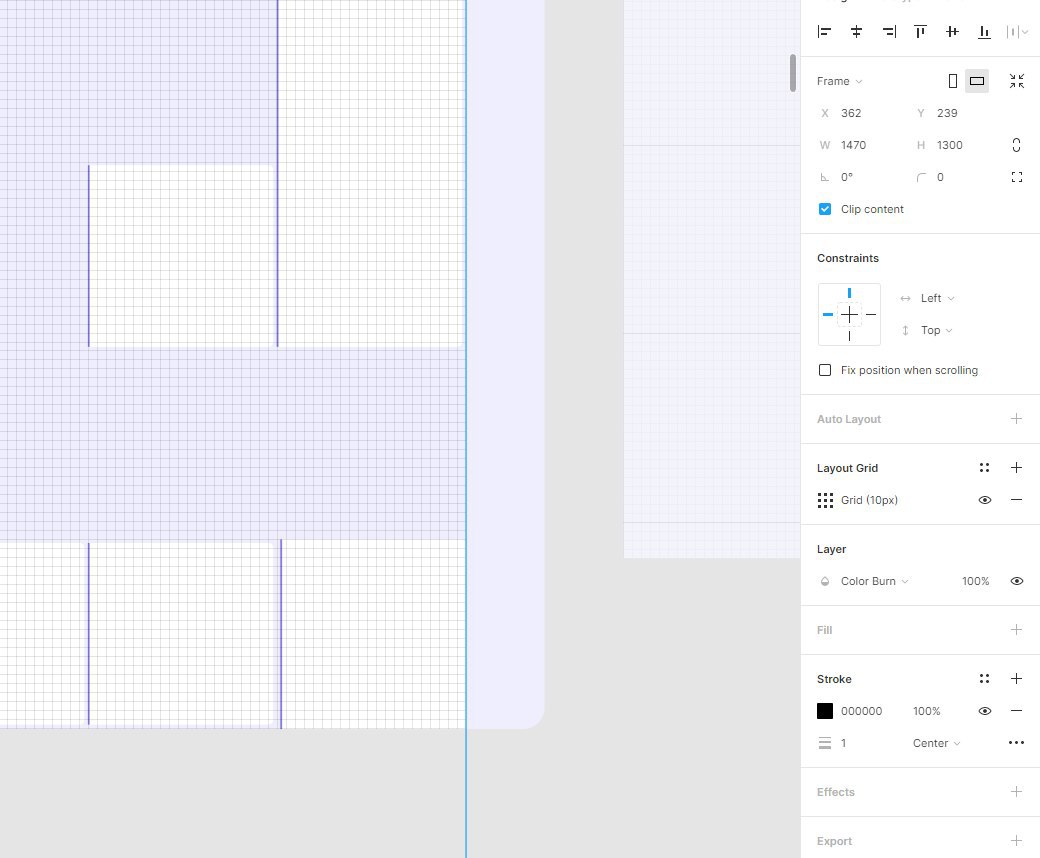Align selection to the right
This screenshot has height=858, width=1040.
[x=889, y=31]
